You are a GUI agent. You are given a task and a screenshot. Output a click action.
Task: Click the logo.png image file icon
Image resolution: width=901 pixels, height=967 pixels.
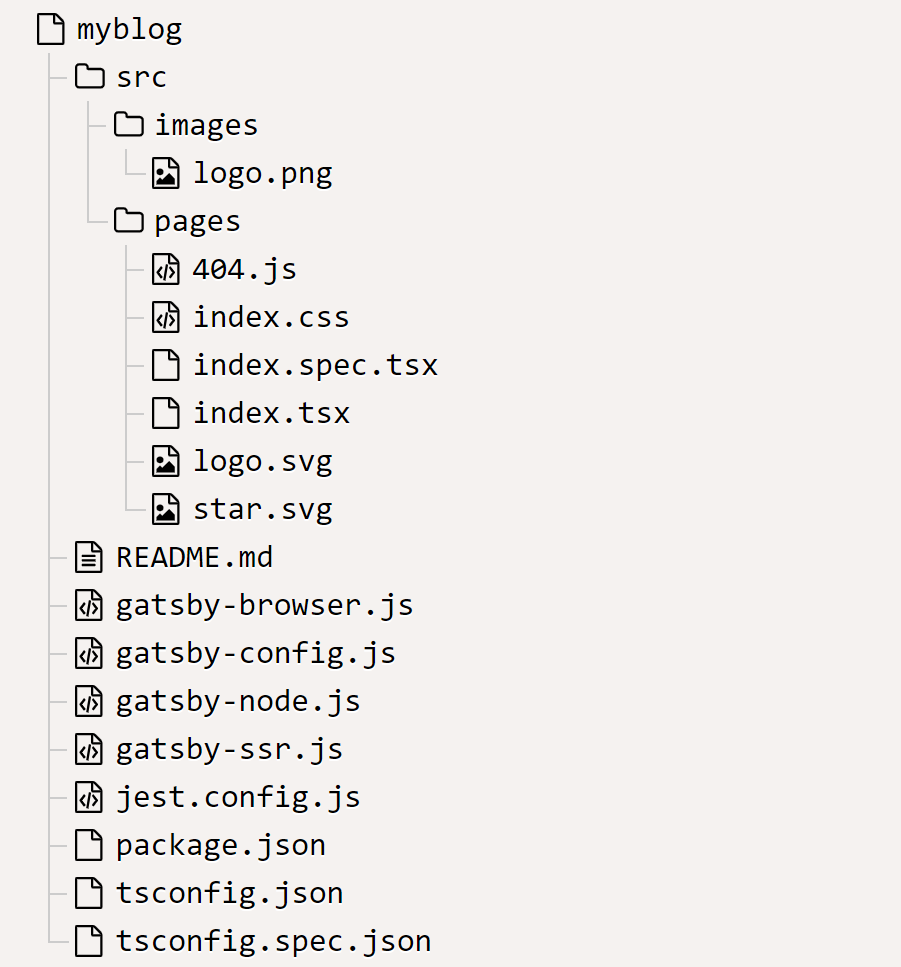166,173
